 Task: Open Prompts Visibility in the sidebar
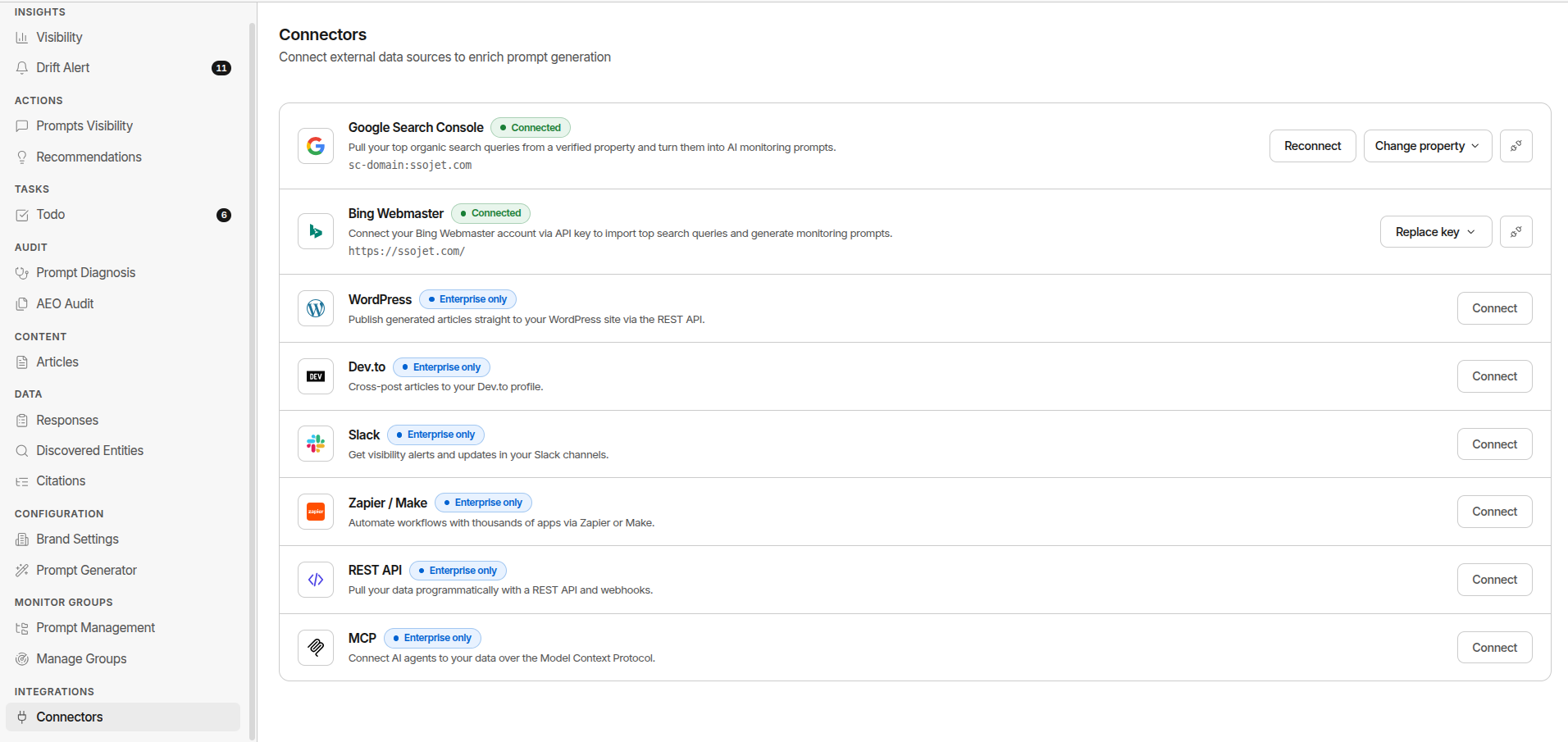123,126
